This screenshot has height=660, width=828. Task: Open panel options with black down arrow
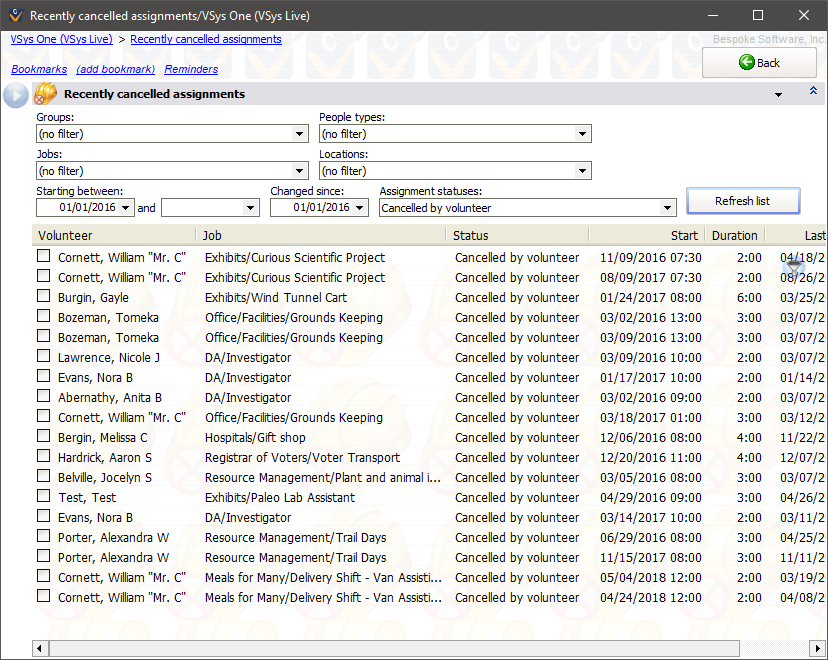[778, 95]
